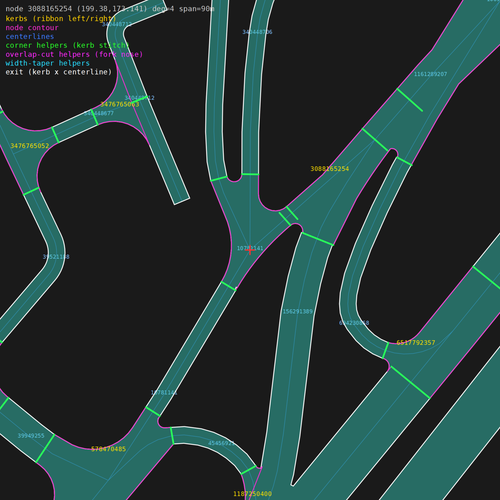Click the way label 1161289207
The height and width of the screenshot is (500, 500).
click(x=430, y=74)
